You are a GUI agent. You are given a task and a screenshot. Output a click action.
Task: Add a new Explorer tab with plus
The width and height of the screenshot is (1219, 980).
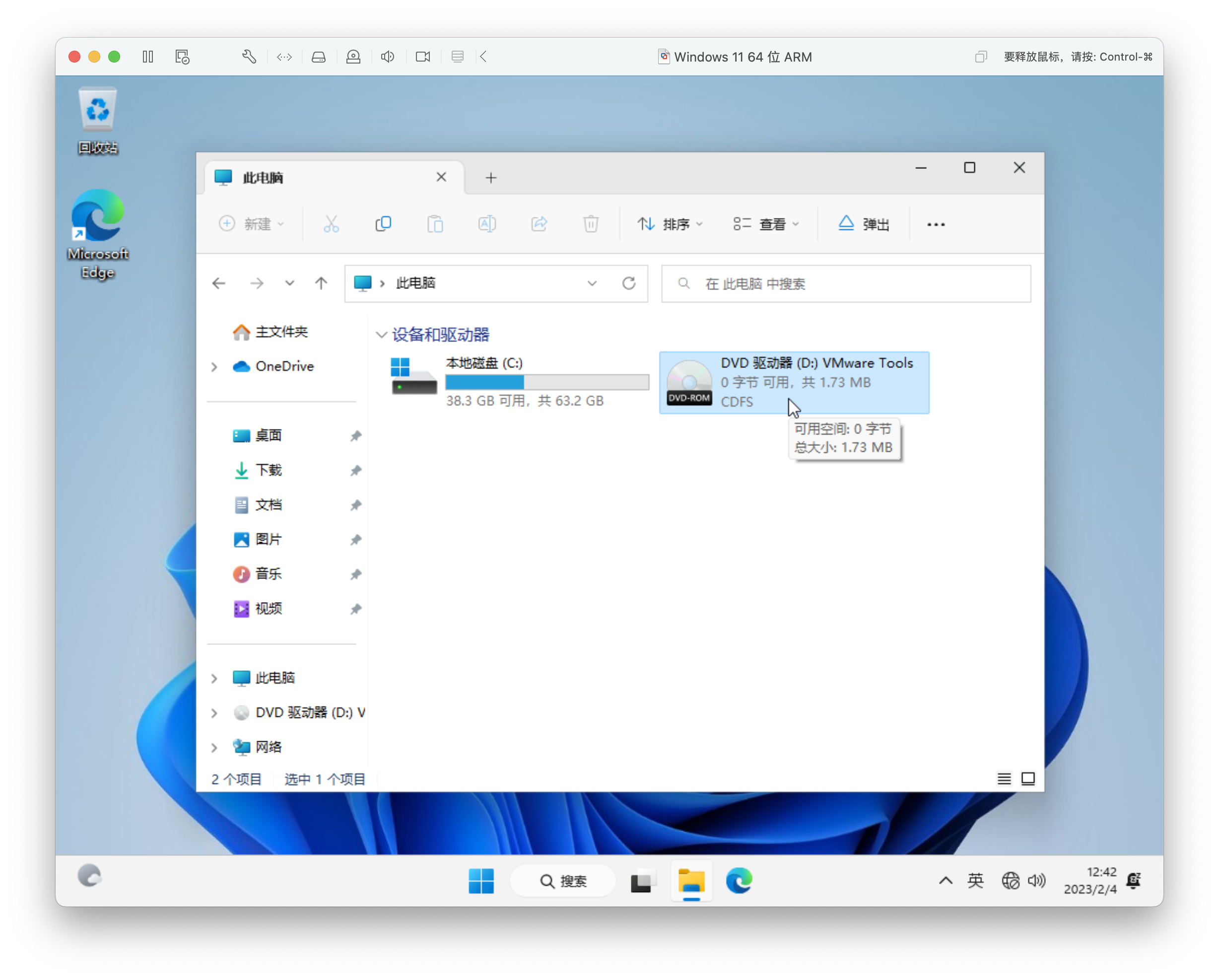(x=491, y=178)
